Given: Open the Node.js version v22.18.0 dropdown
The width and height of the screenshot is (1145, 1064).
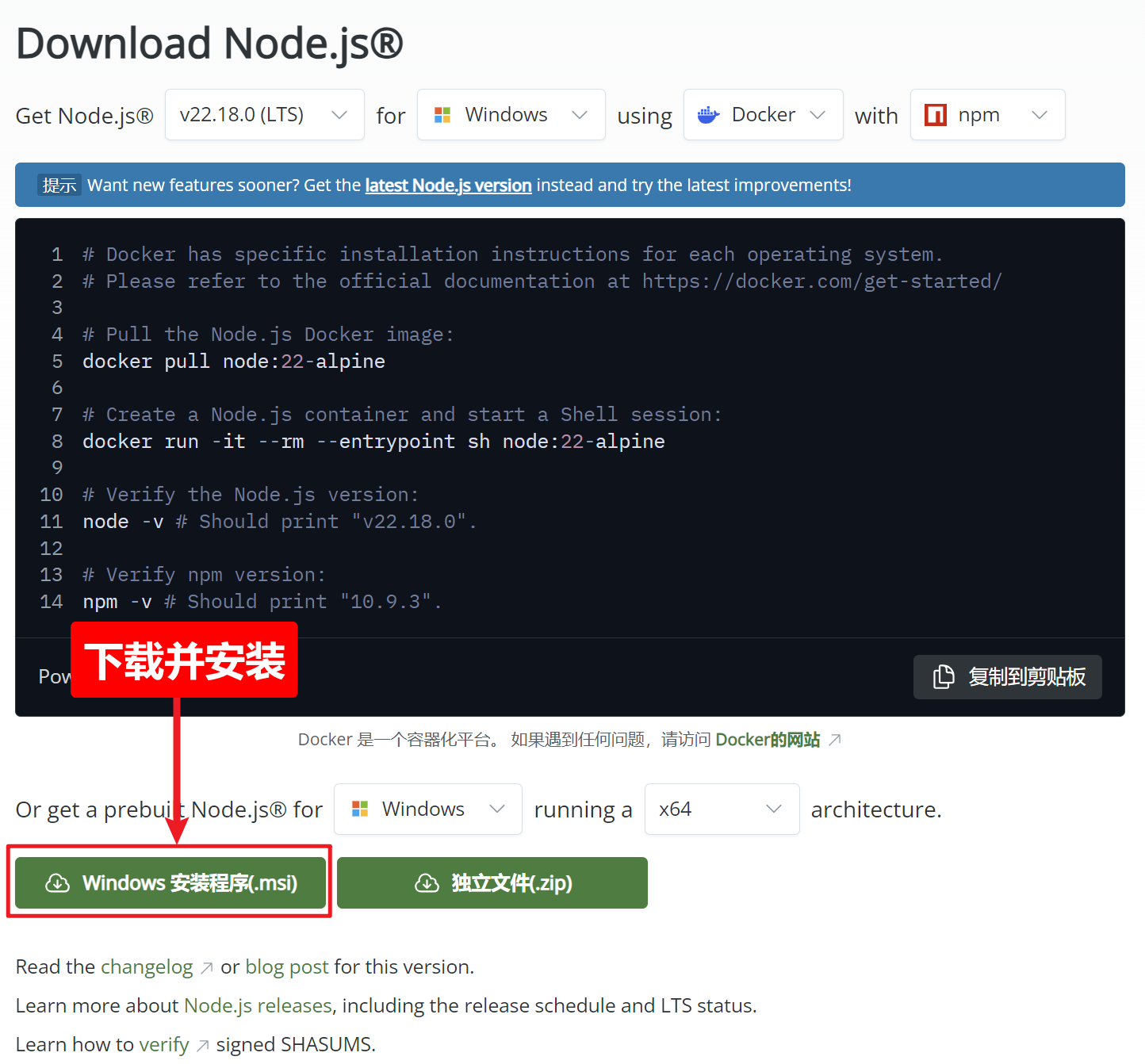Looking at the screenshot, I should pyautogui.click(x=264, y=115).
